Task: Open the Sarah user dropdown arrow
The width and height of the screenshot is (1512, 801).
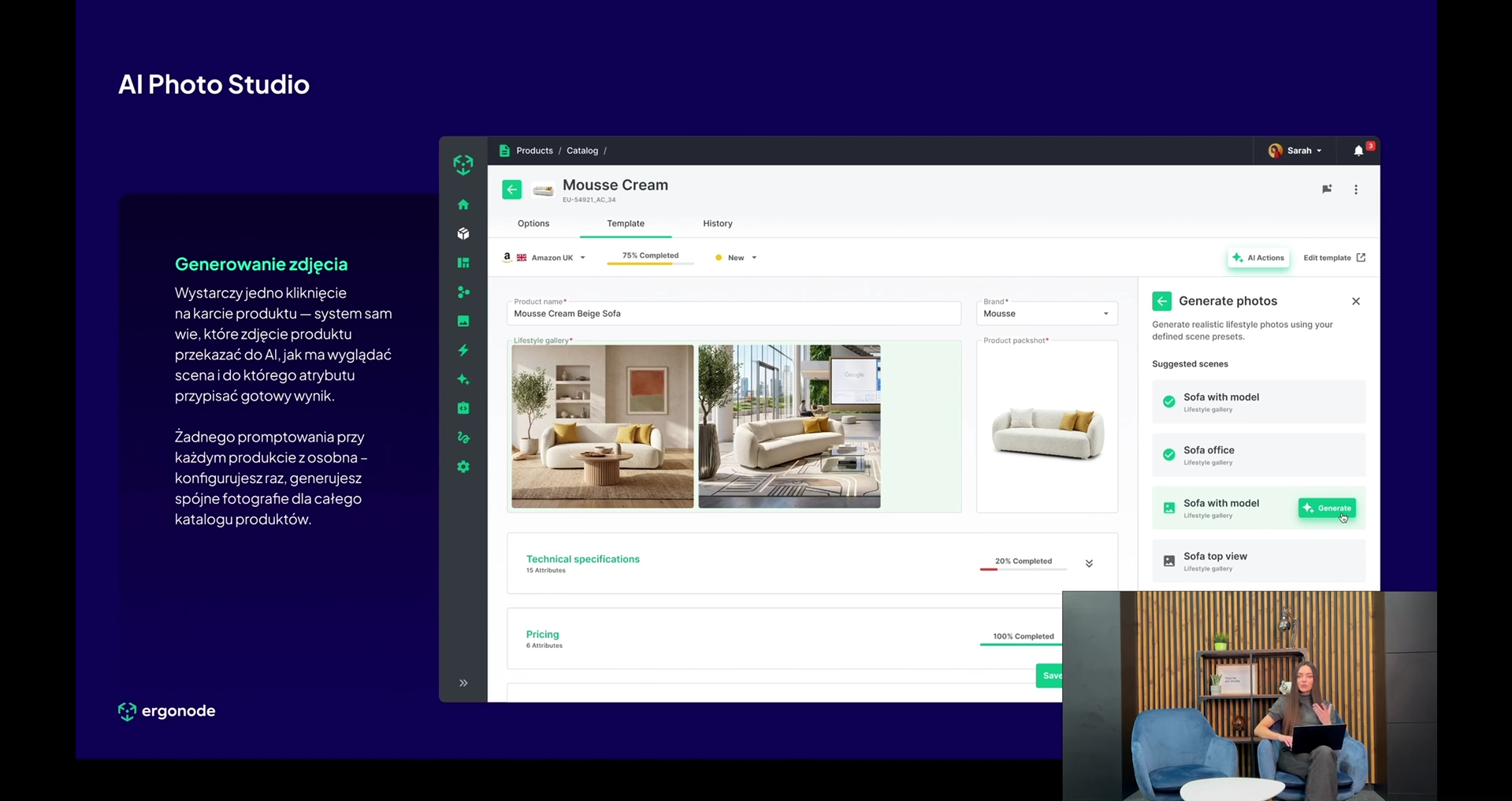Action: 1320,151
